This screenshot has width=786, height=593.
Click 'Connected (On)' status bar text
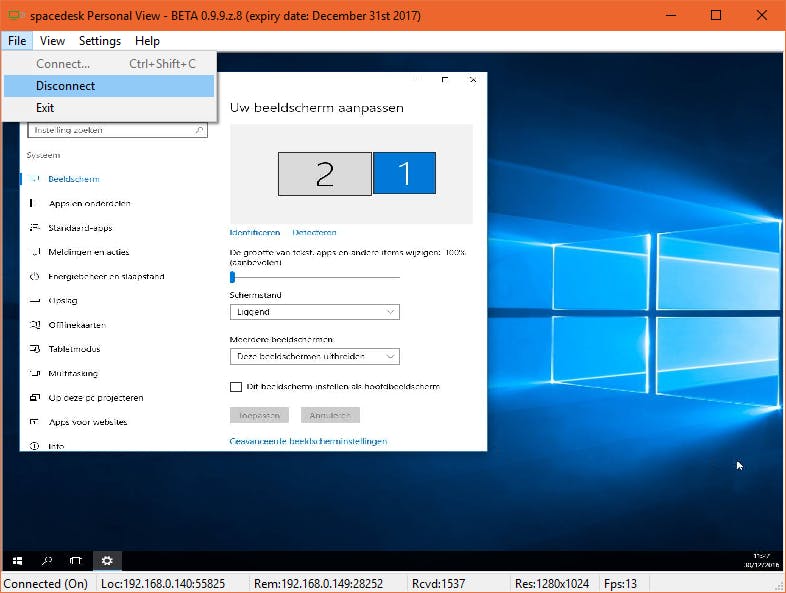(46, 584)
